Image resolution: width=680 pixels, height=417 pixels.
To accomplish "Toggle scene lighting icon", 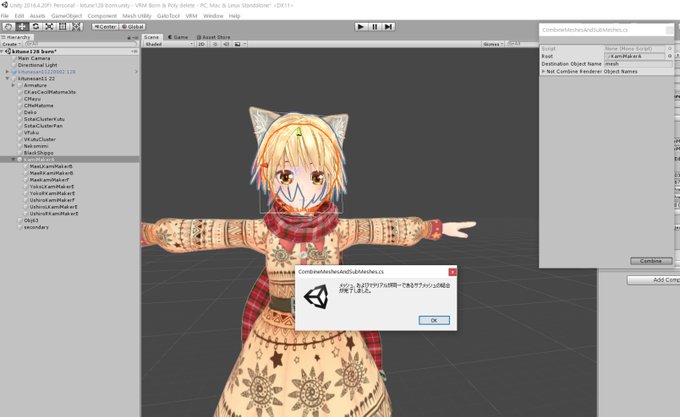I will click(x=215, y=44).
